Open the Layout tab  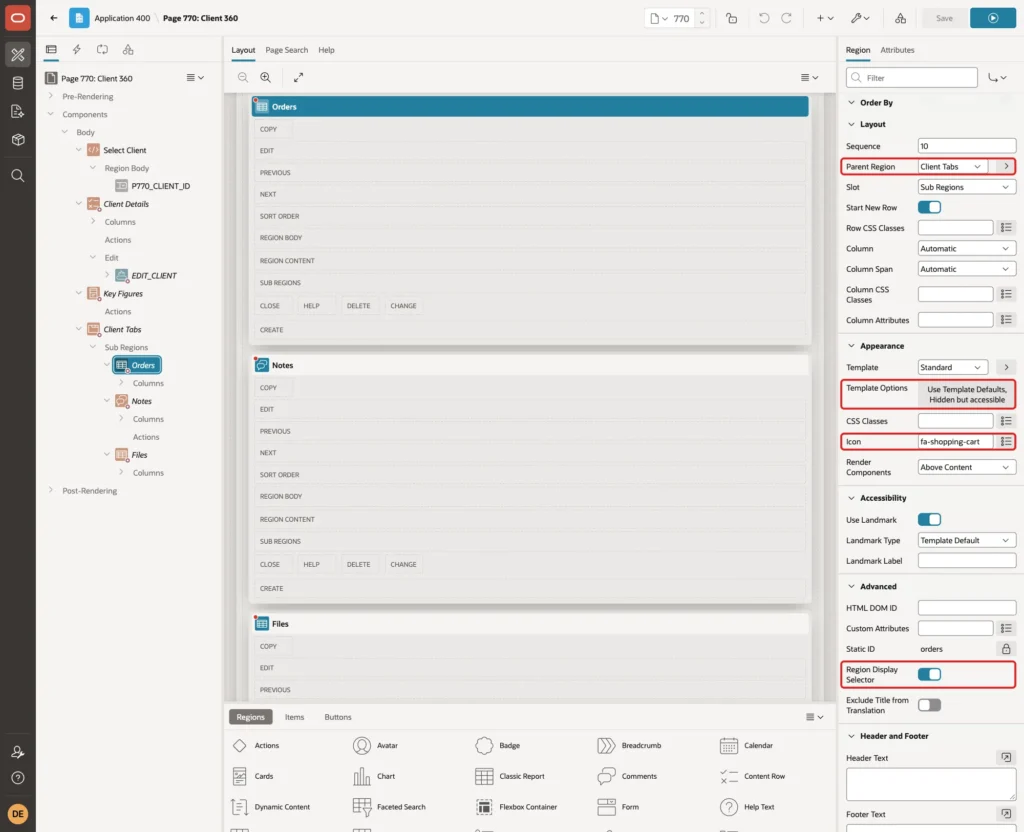click(x=243, y=50)
